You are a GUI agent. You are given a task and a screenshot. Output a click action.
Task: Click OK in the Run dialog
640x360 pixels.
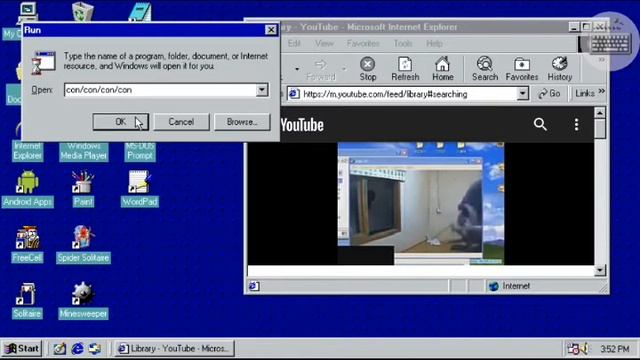pyautogui.click(x=120, y=122)
